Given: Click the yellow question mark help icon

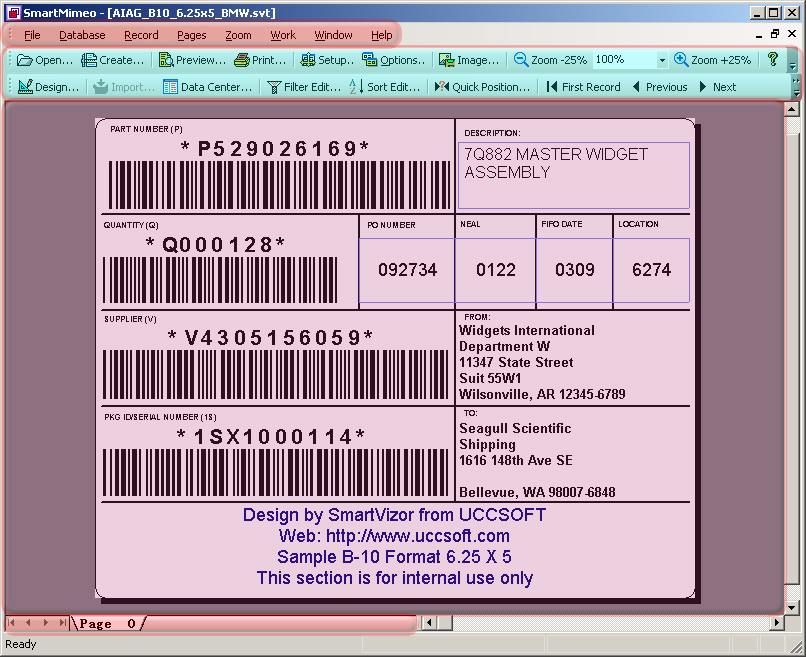Looking at the screenshot, I should point(772,59).
